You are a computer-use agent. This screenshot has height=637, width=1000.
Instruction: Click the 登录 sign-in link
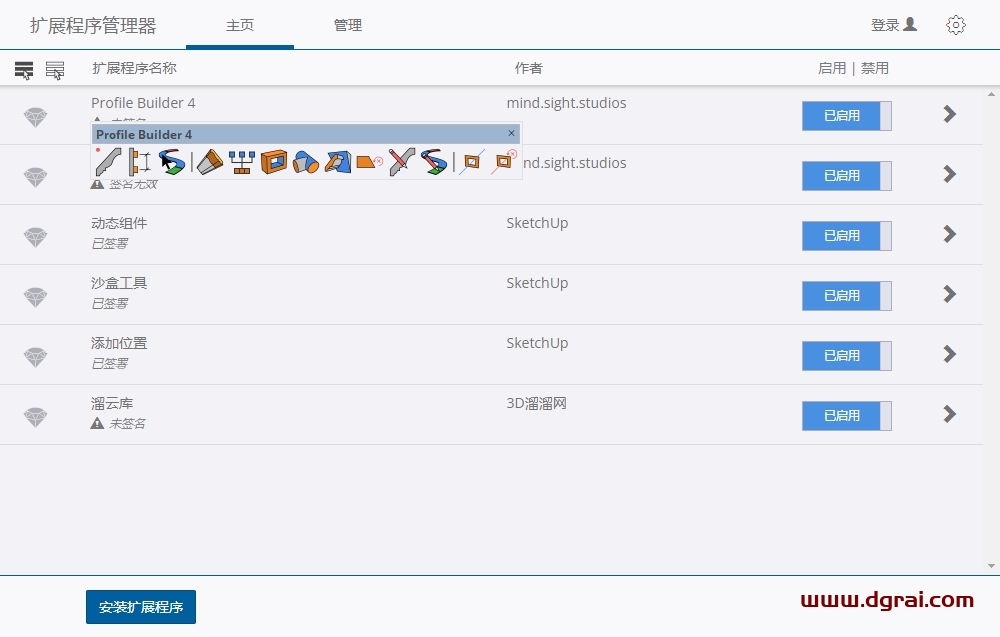tap(893, 25)
